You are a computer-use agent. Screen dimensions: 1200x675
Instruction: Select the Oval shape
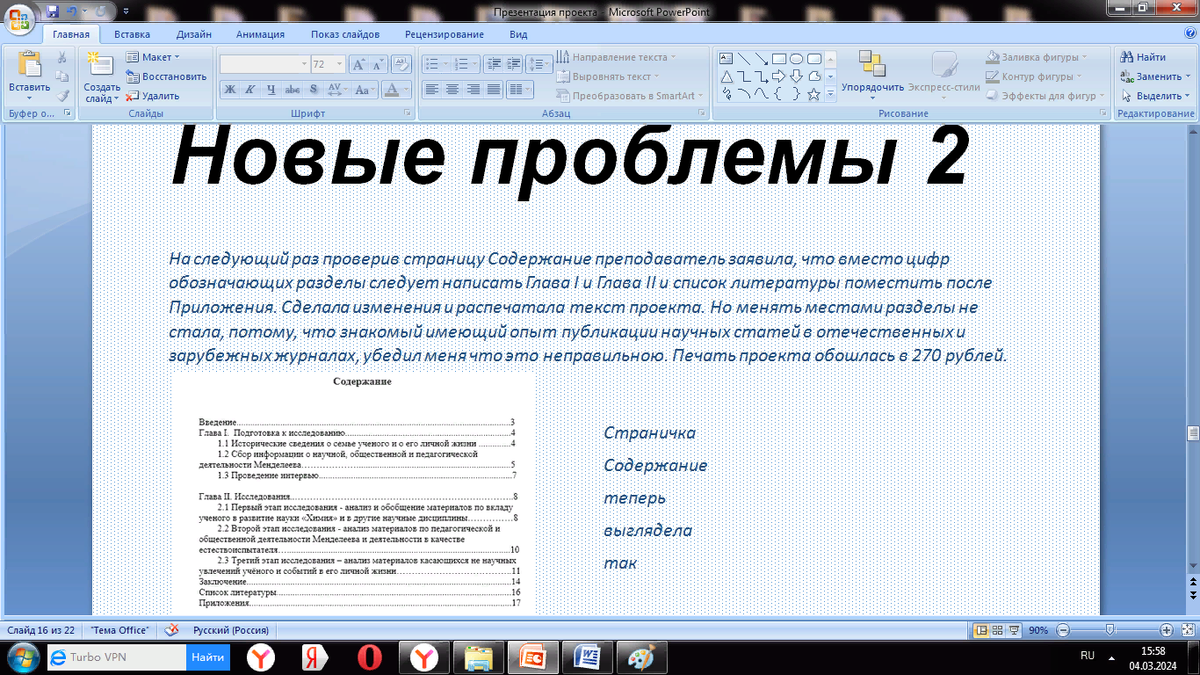(797, 58)
